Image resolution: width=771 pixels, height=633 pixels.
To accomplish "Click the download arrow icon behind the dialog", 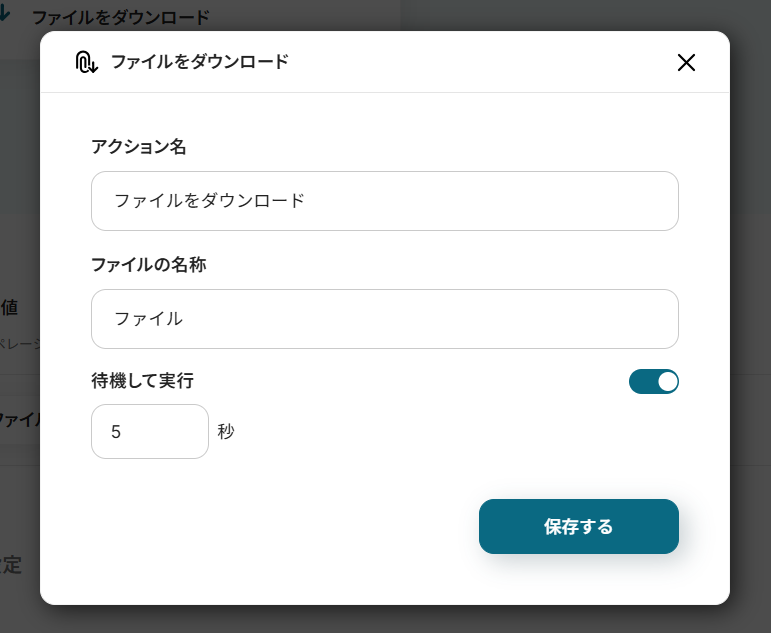I will [x=6, y=16].
